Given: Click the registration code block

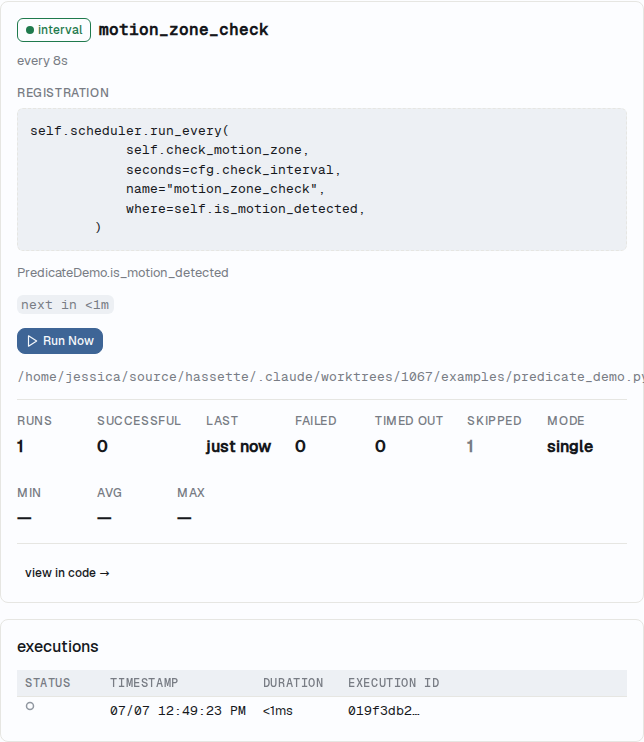Looking at the screenshot, I should pos(322,179).
